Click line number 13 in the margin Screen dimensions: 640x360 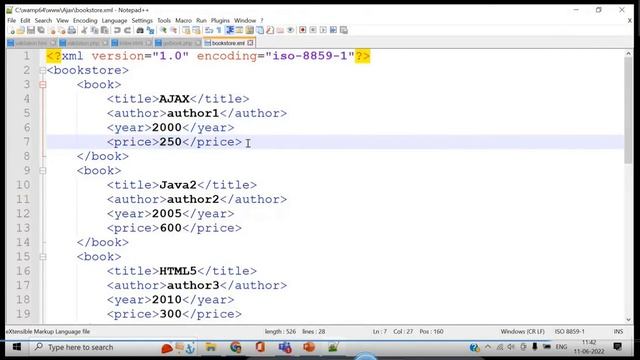23,228
